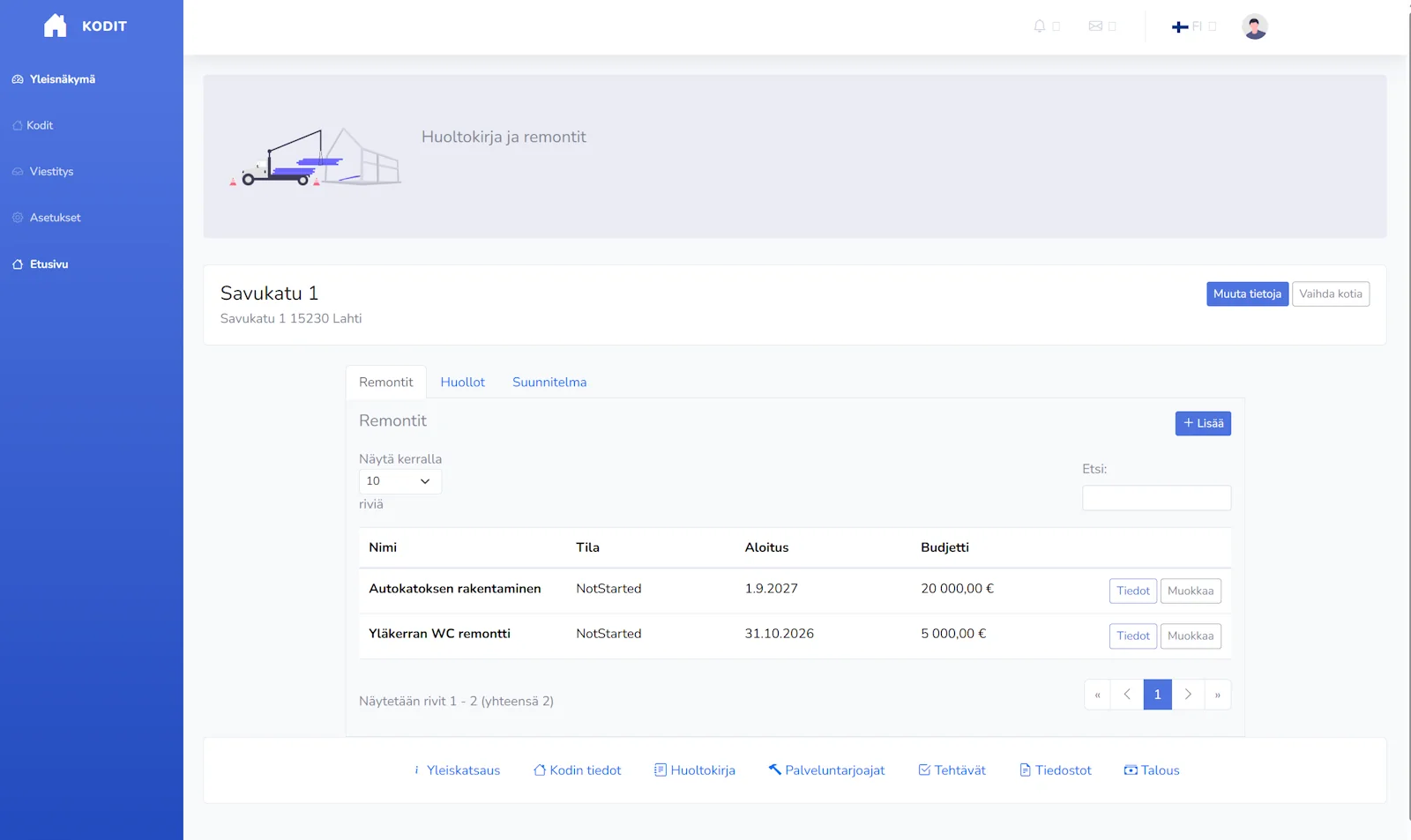Image resolution: width=1411 pixels, height=840 pixels.
Task: Open Tiedot for Autokatoksen rakentaminen
Action: pyautogui.click(x=1132, y=591)
